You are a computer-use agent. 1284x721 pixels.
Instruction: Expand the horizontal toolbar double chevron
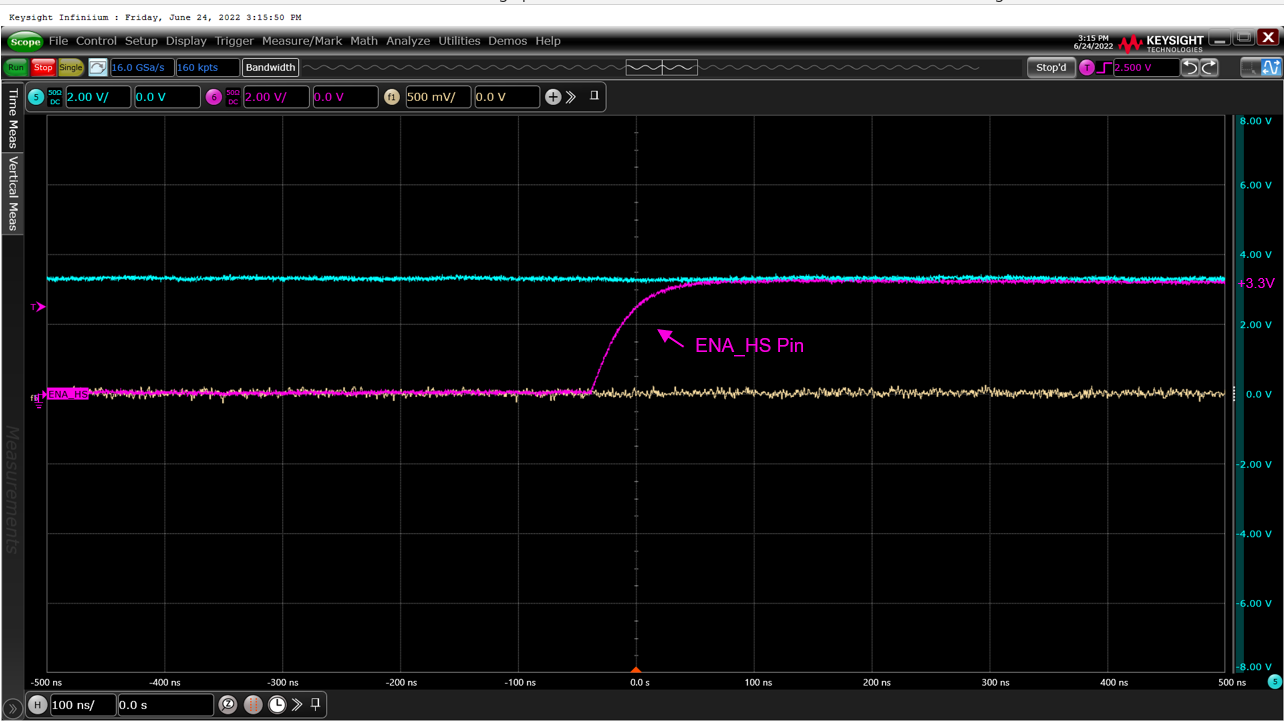pos(297,705)
